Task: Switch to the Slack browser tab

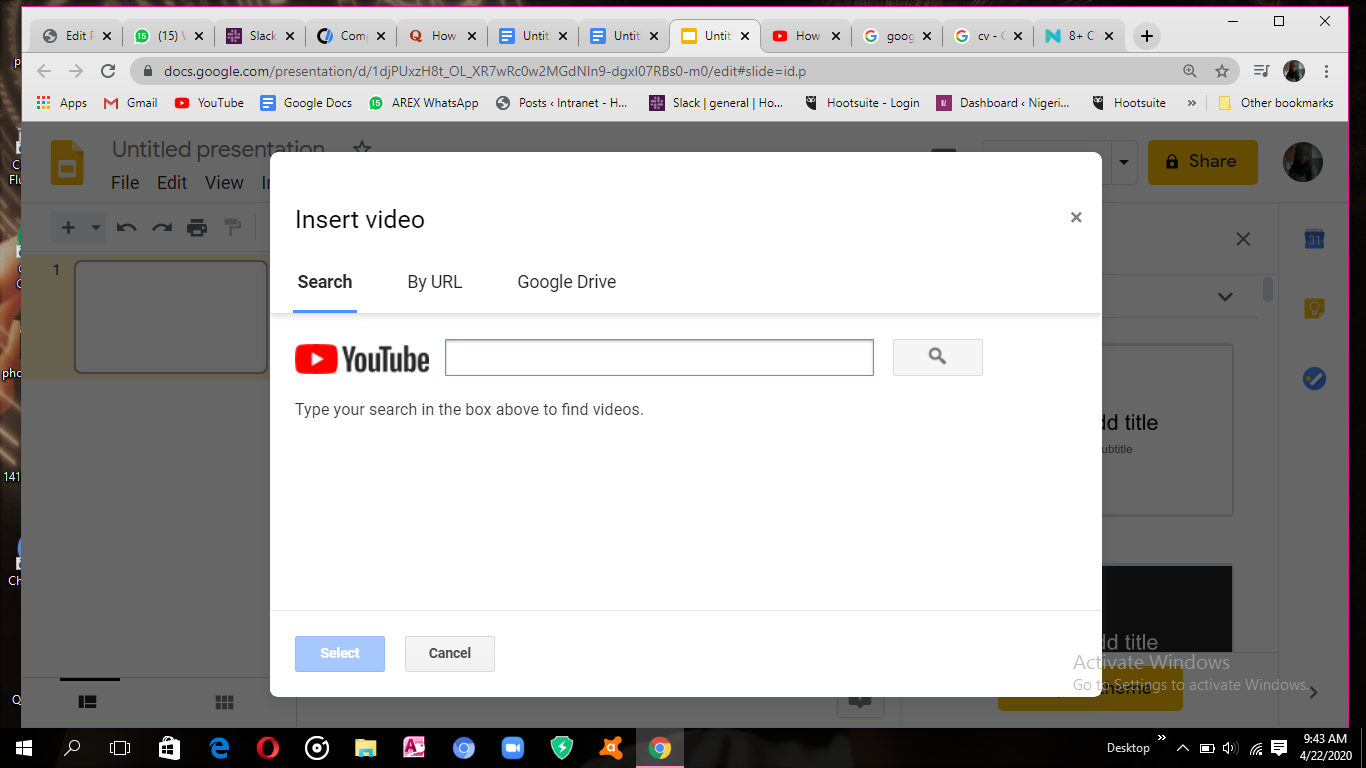Action: (x=261, y=36)
